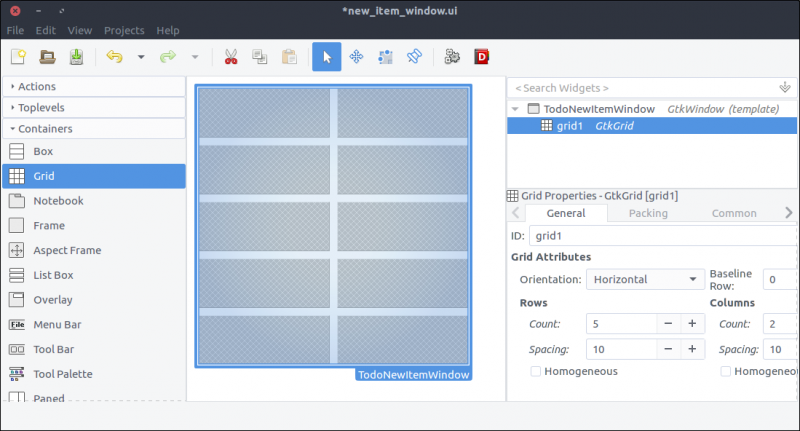
Task: Switch to the Packing tab
Action: coord(648,213)
